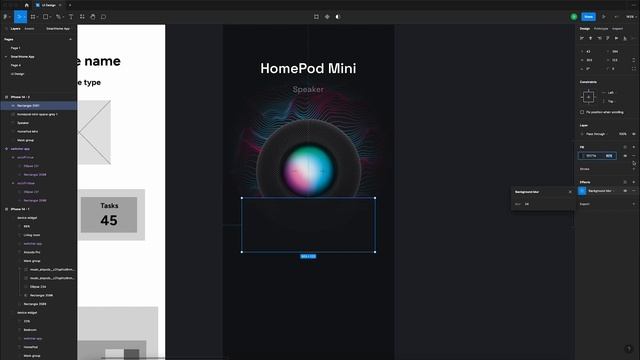The height and width of the screenshot is (360, 640).
Task: Click the layer opacity 100% field
Action: click(x=622, y=134)
